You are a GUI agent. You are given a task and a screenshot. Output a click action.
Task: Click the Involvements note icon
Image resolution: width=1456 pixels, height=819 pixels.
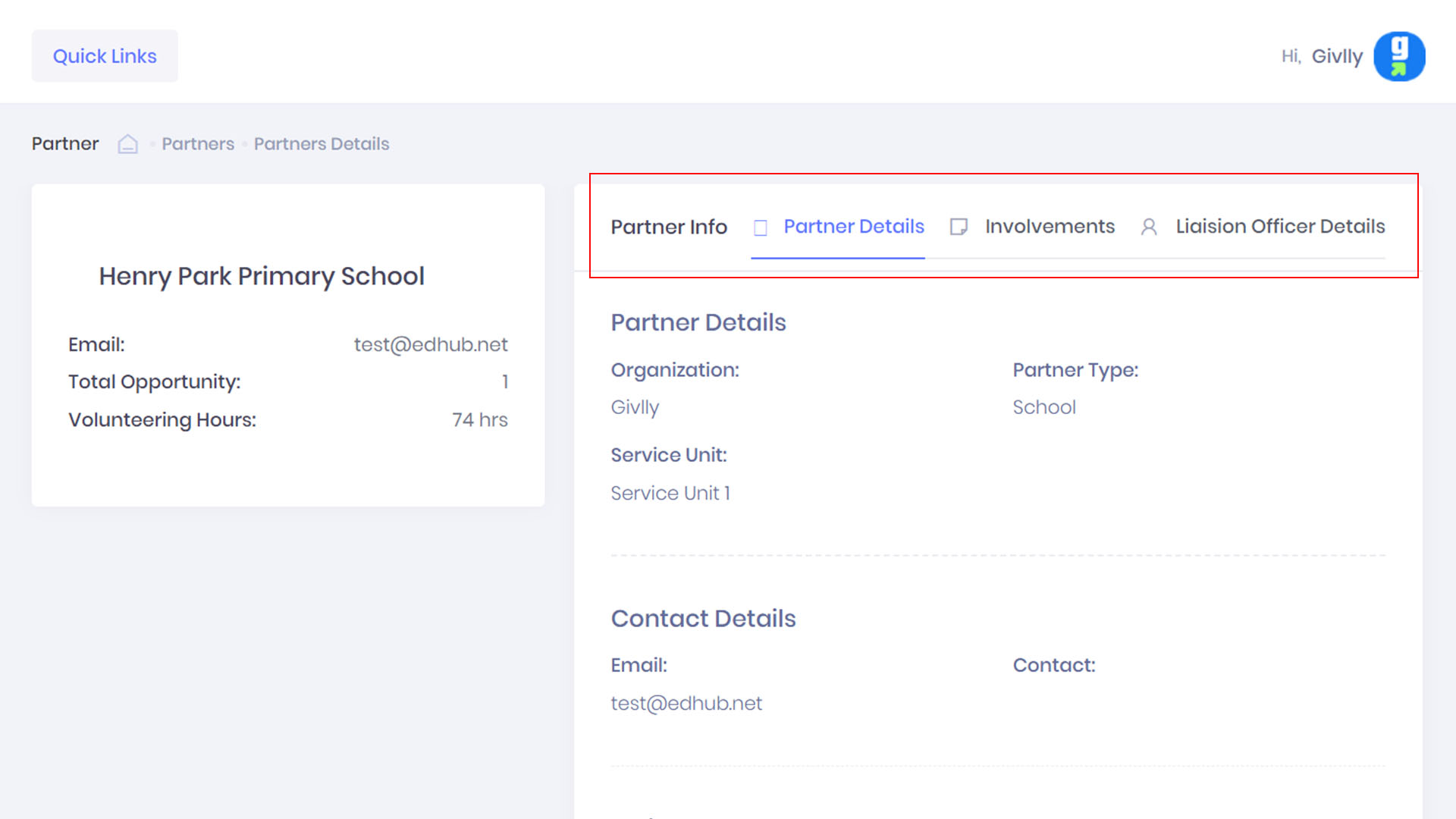[x=959, y=227]
